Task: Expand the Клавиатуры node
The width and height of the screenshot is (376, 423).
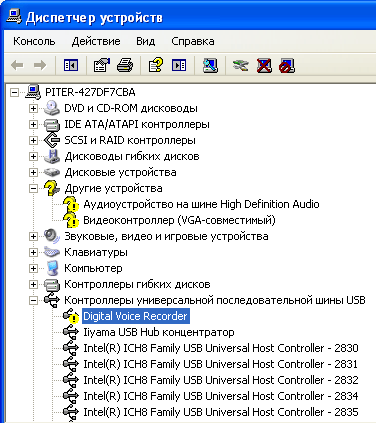Action: coord(33,252)
